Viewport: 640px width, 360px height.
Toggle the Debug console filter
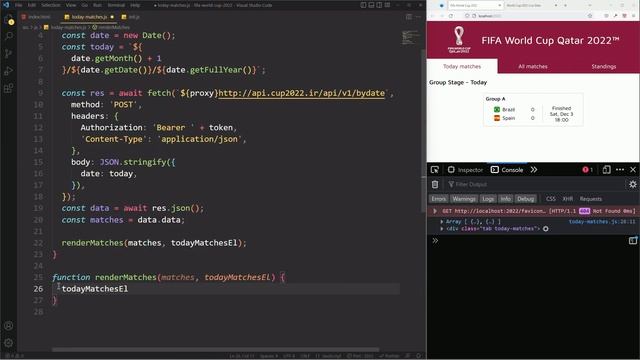pyautogui.click(x=526, y=199)
